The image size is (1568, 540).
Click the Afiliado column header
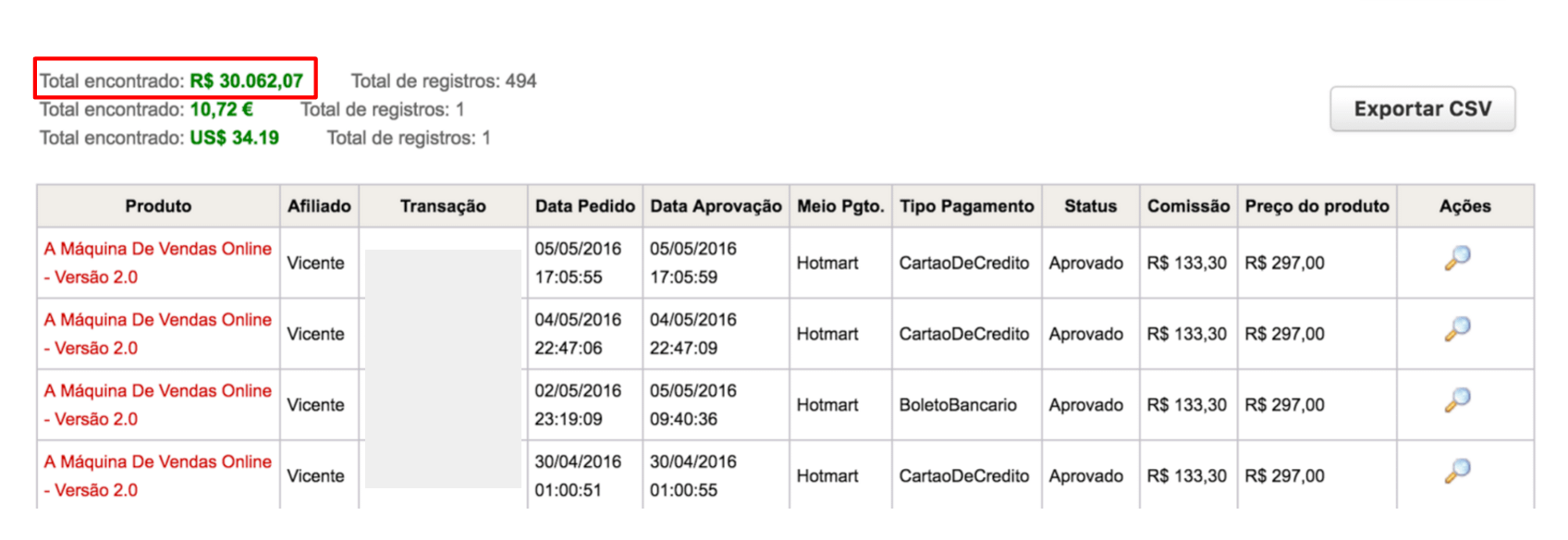[x=319, y=206]
